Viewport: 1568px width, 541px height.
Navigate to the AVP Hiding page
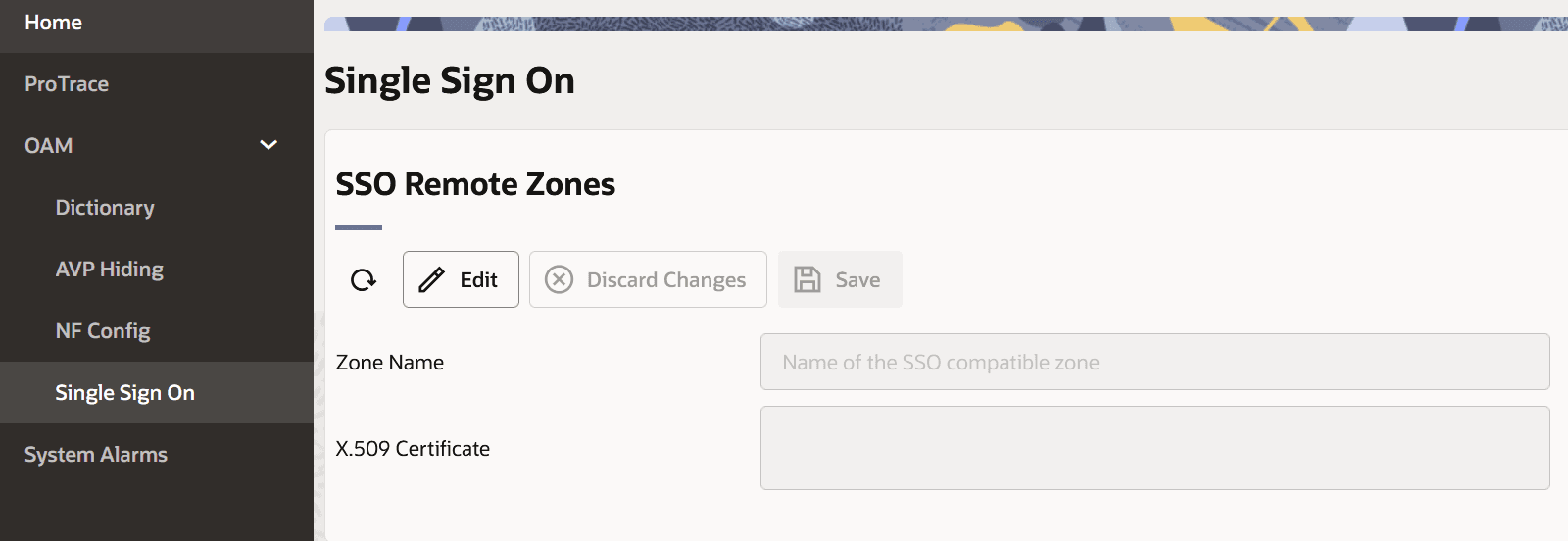(x=110, y=270)
